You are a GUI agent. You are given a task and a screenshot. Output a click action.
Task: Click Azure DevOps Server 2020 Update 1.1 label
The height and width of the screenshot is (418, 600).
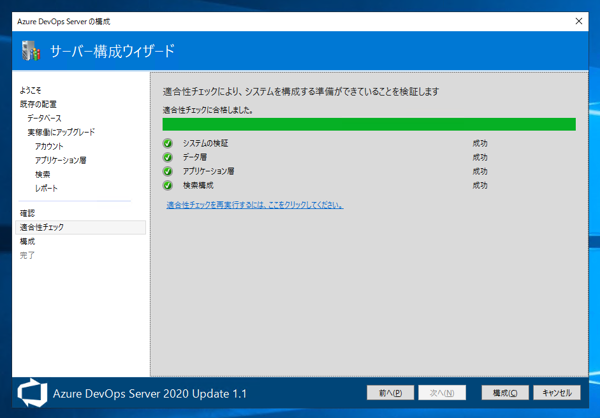(x=150, y=394)
